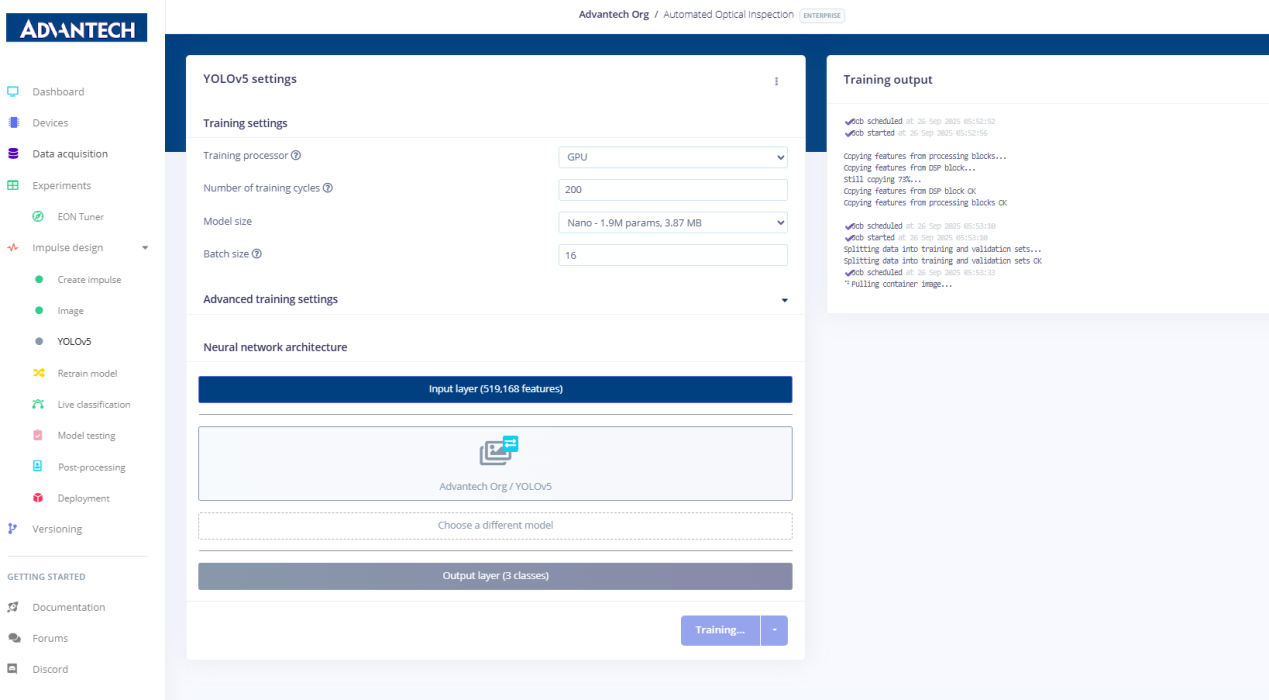Click Choose a different model
Viewport: 1269px width, 700px height.
pos(495,525)
